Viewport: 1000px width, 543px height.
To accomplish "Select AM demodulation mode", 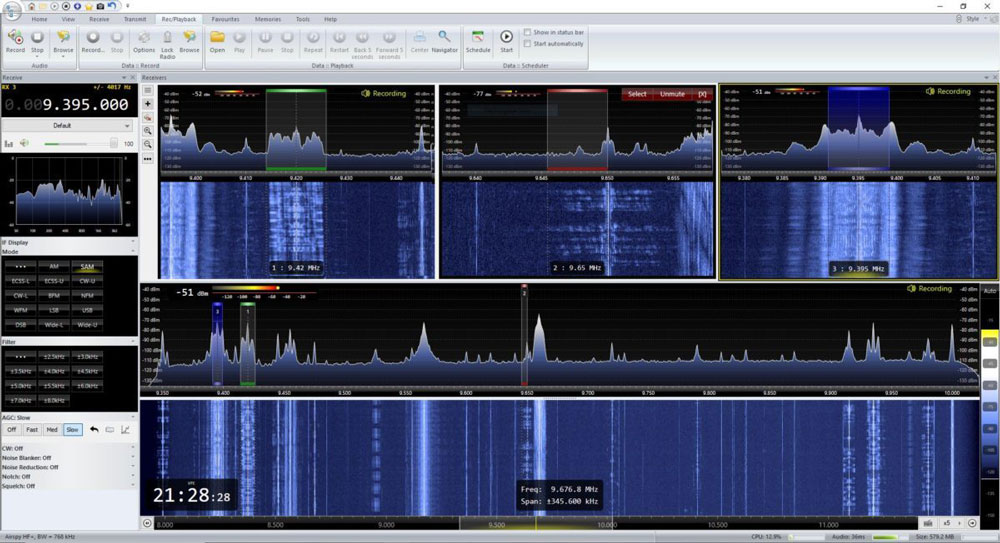I will (x=54, y=266).
